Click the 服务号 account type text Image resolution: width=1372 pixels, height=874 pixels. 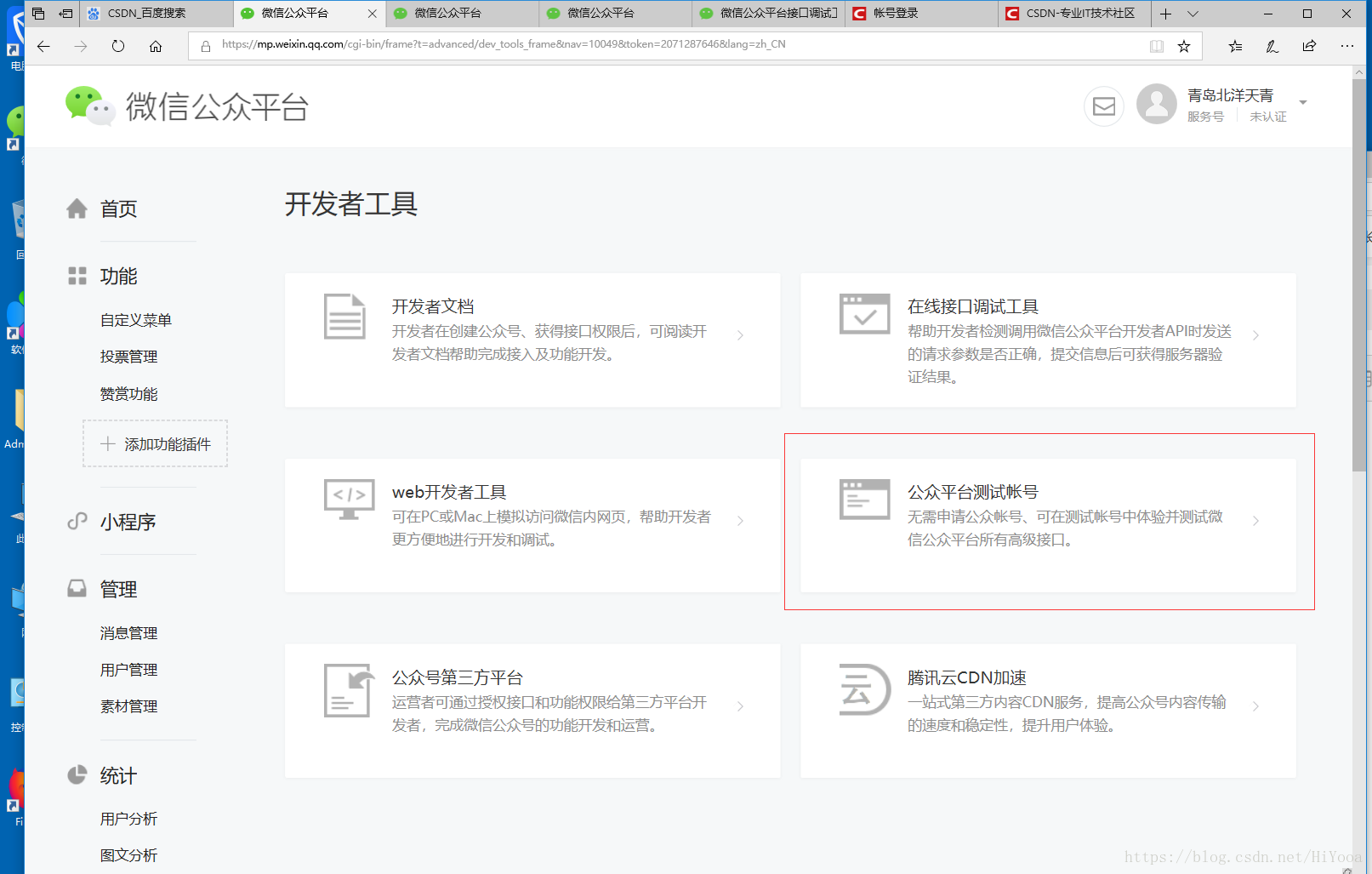coord(1206,117)
